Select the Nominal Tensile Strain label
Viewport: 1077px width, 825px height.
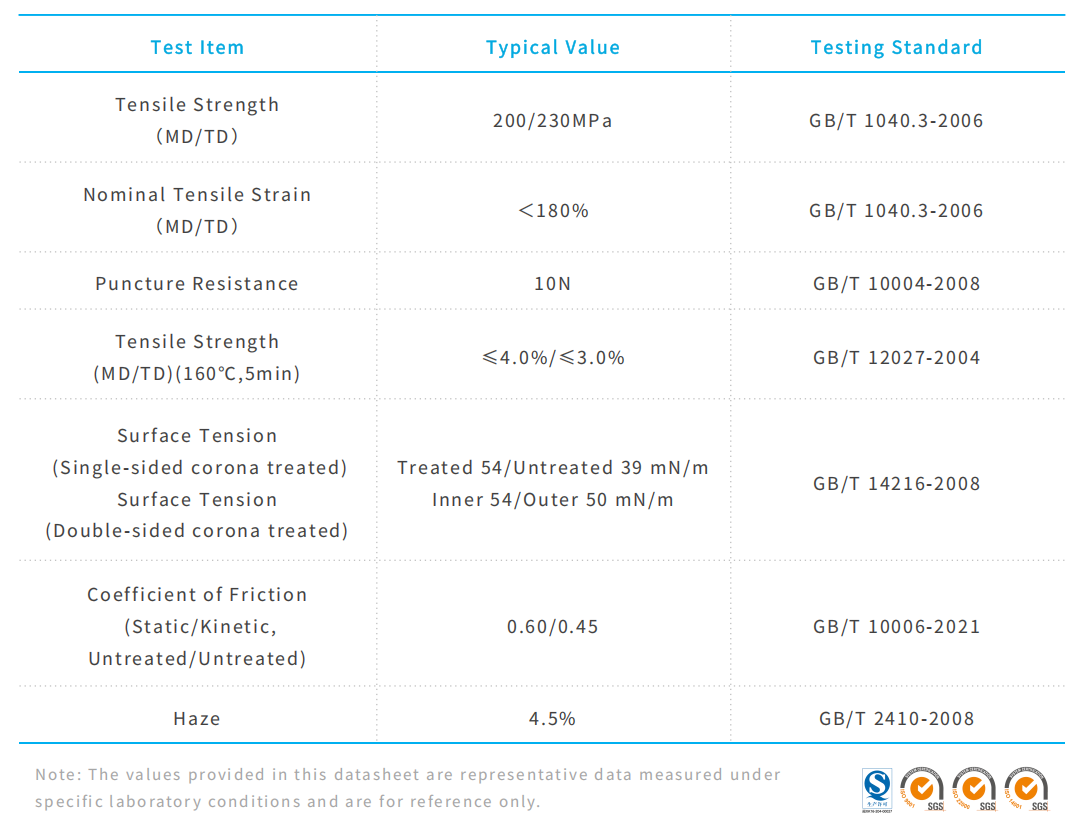click(x=197, y=195)
